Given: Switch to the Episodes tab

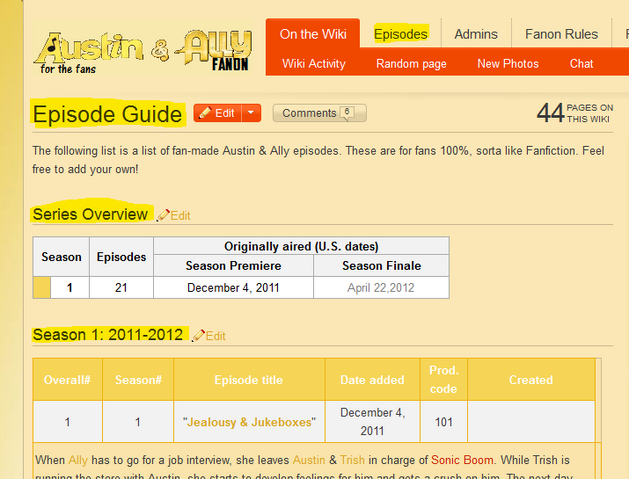Looking at the screenshot, I should [x=400, y=34].
